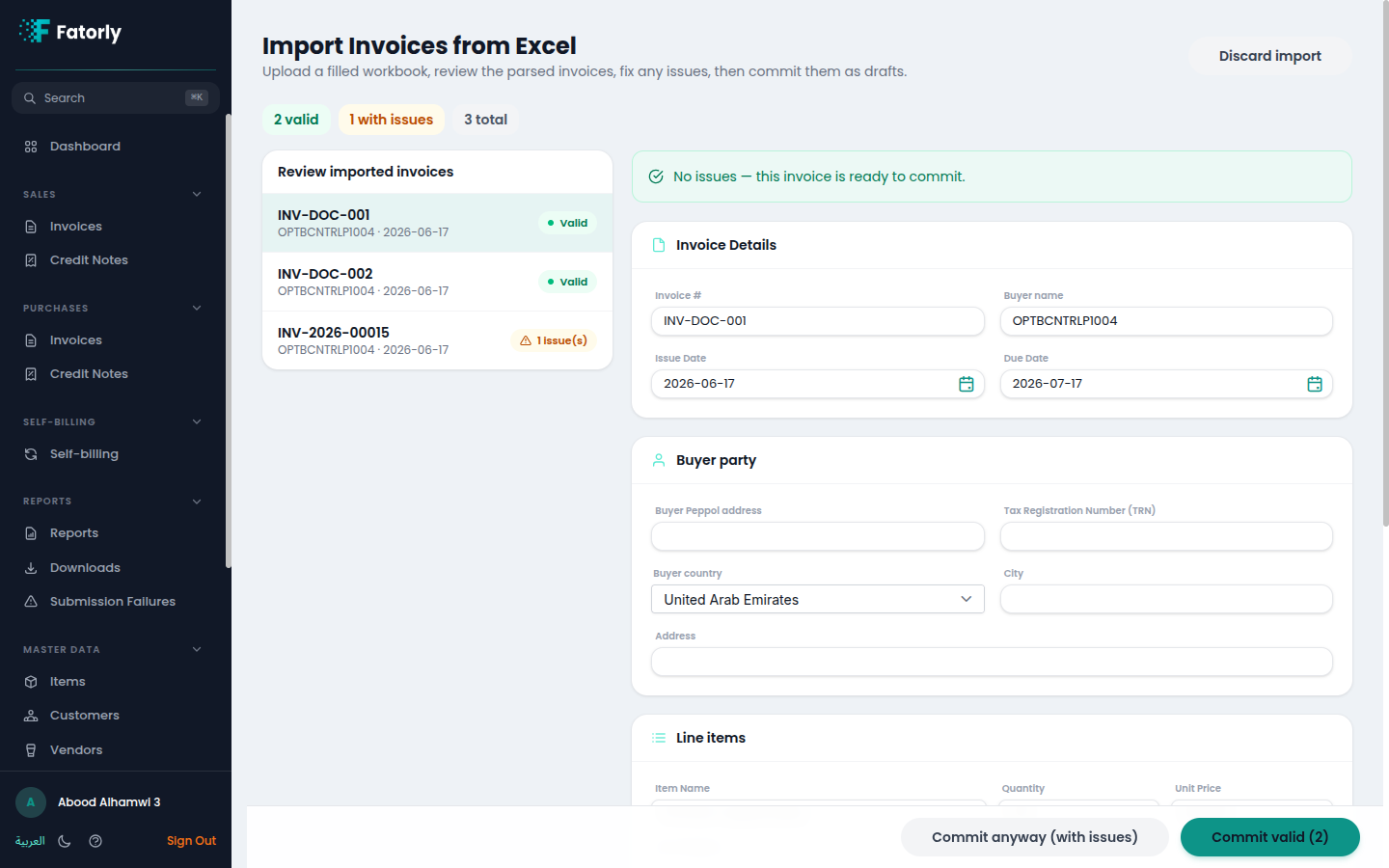This screenshot has width=1389, height=868.
Task: Click the Downloads arrow icon
Action: [31, 568]
